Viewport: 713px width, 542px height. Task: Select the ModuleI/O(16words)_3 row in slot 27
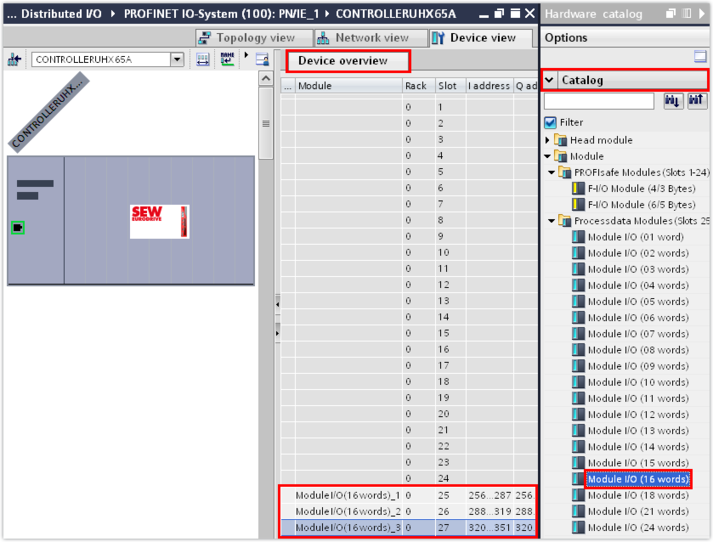pyautogui.click(x=348, y=528)
